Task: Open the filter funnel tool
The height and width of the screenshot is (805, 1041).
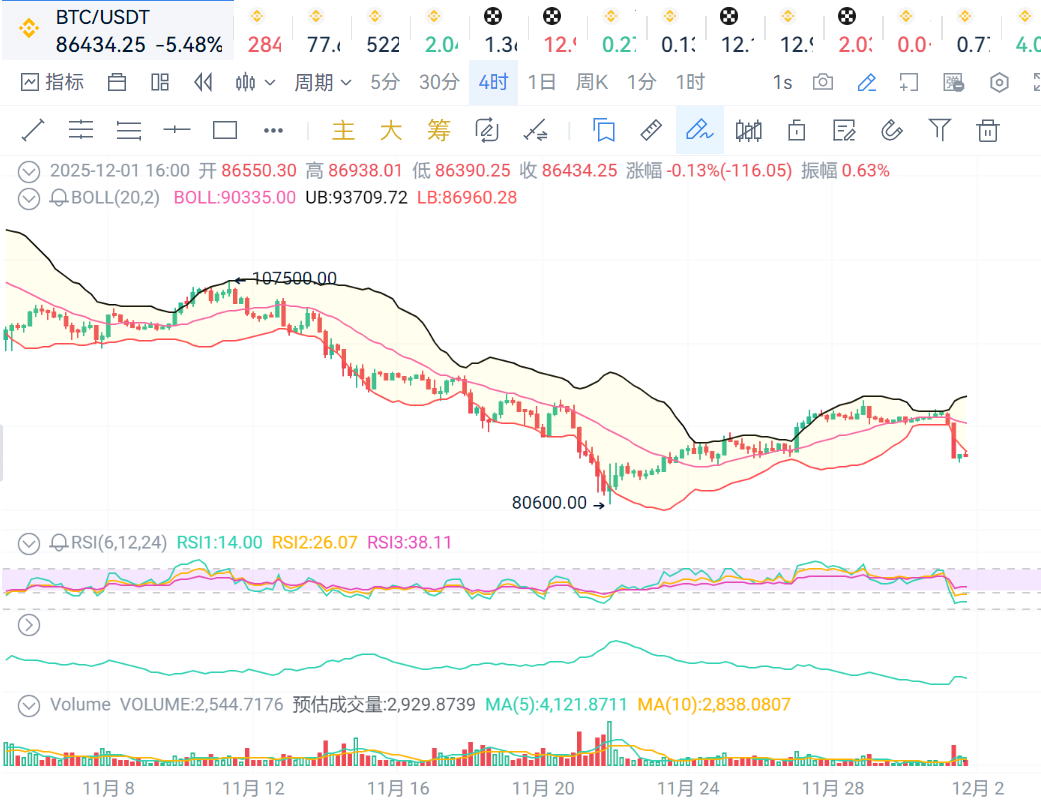Action: 939,130
